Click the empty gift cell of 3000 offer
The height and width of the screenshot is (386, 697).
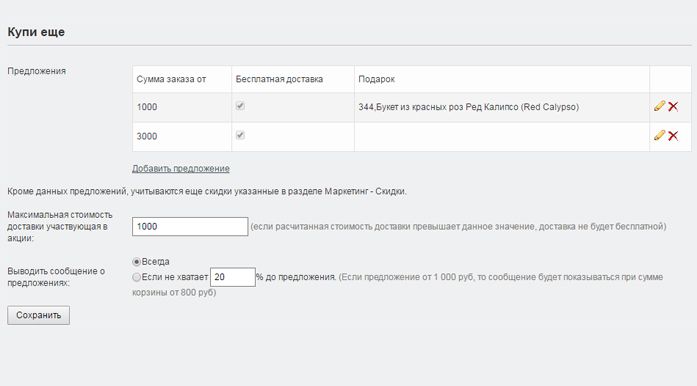coord(502,137)
